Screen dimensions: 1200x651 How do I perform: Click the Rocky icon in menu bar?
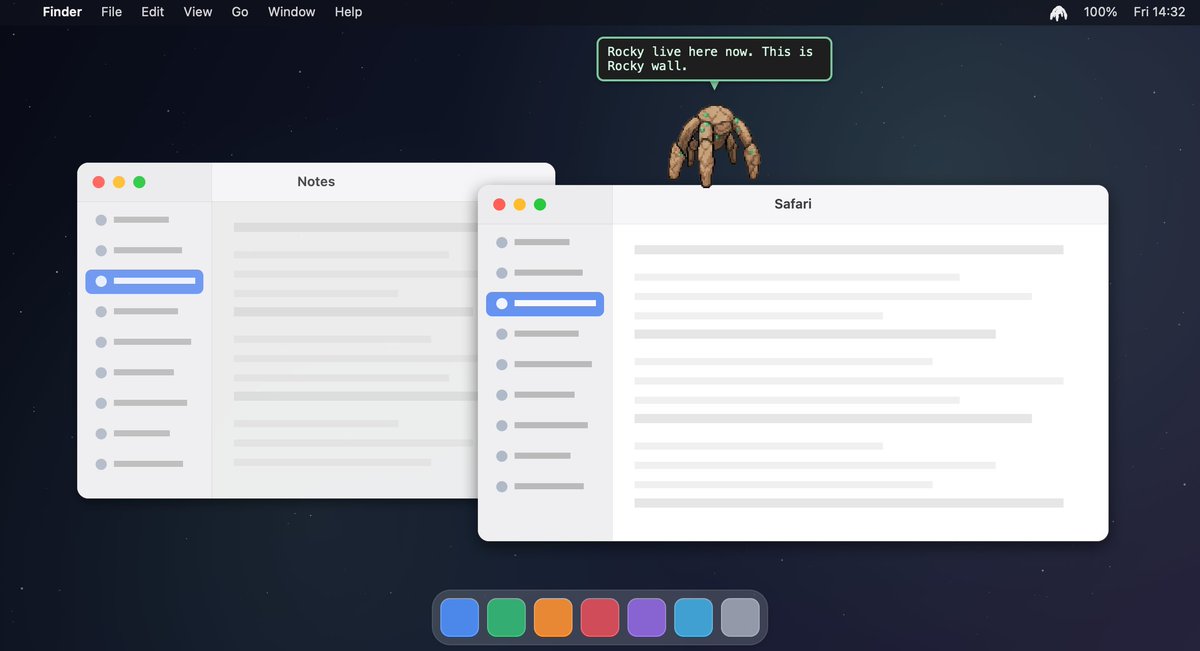tap(1058, 12)
